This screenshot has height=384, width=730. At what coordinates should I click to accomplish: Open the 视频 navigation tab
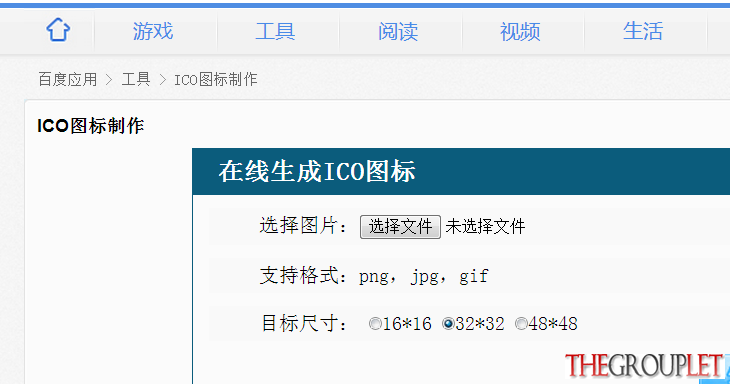pos(520,31)
